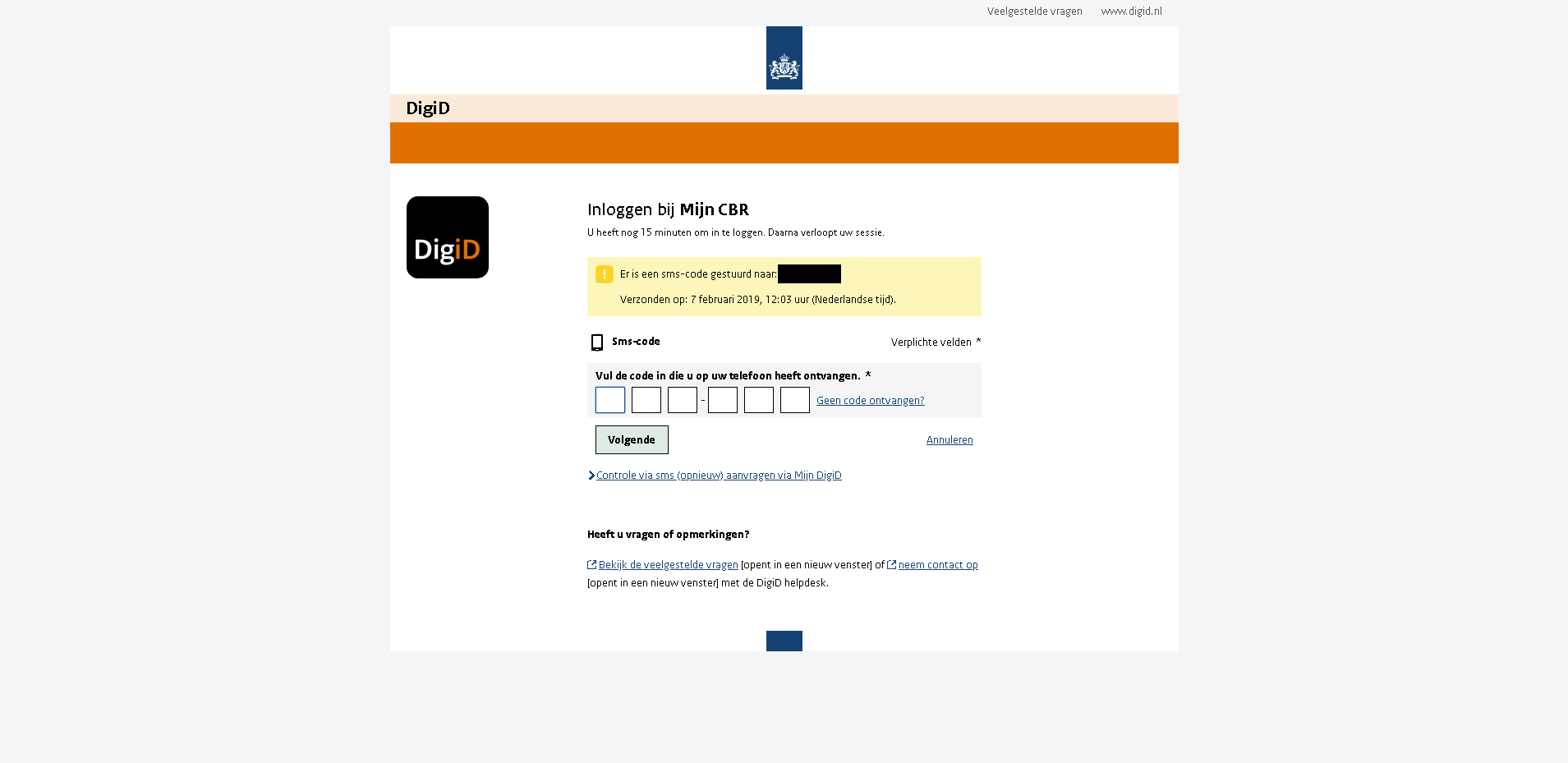Click the external-link icon before neem contact op
1568x763 pixels.
pyautogui.click(x=891, y=564)
